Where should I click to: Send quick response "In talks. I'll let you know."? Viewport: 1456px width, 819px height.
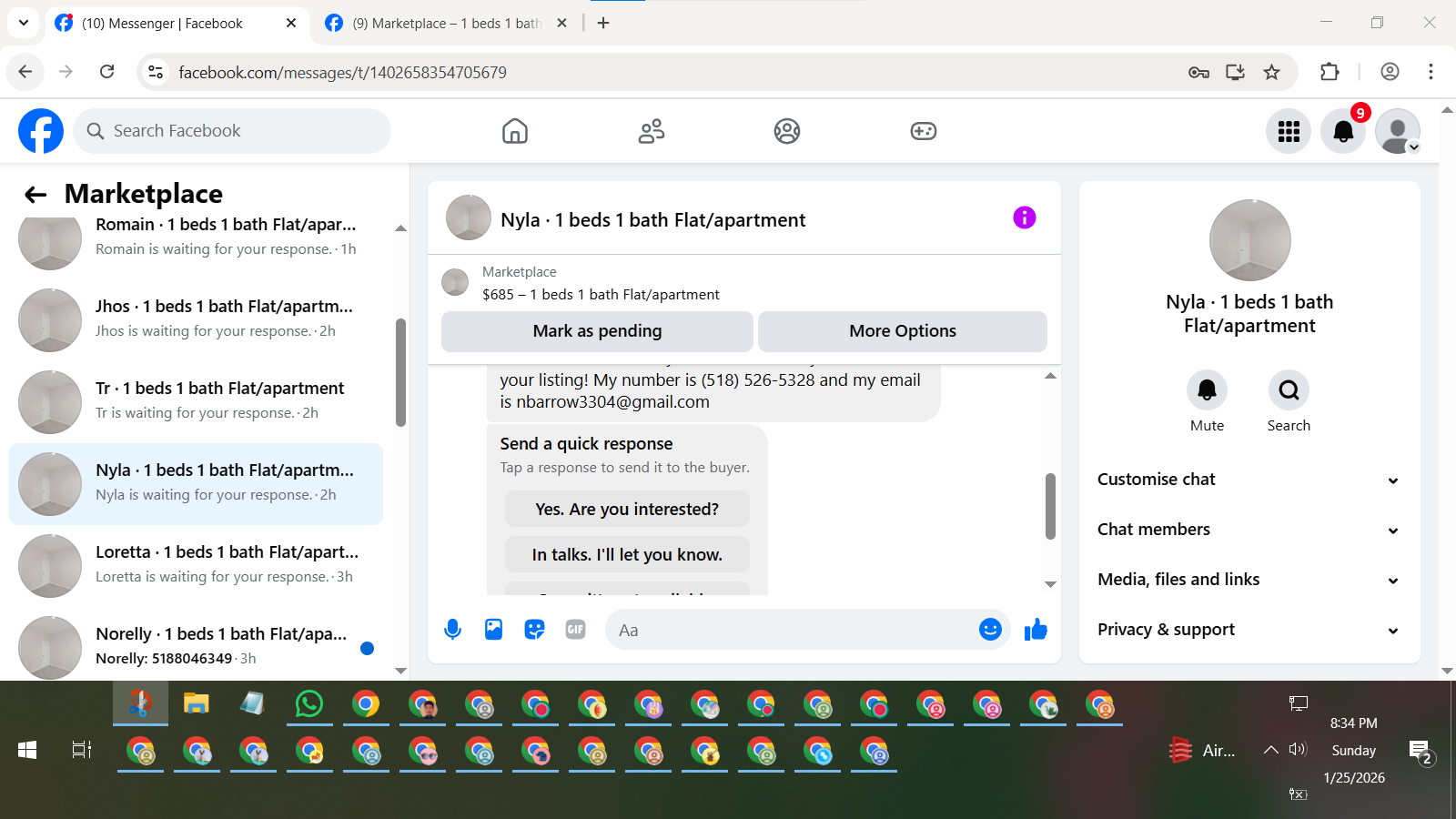click(627, 555)
